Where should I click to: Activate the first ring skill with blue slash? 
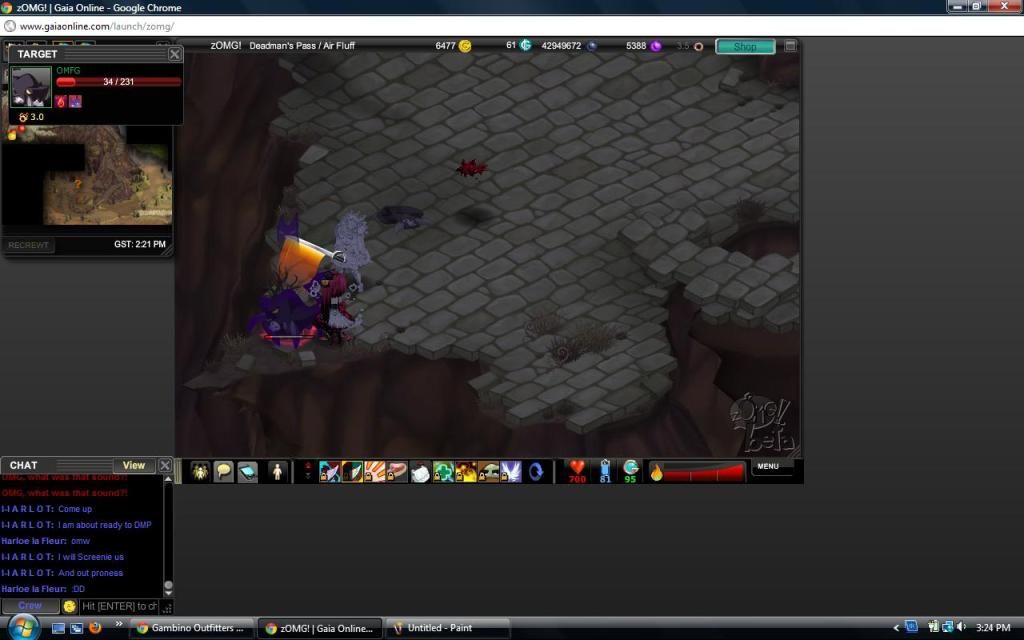click(x=329, y=472)
